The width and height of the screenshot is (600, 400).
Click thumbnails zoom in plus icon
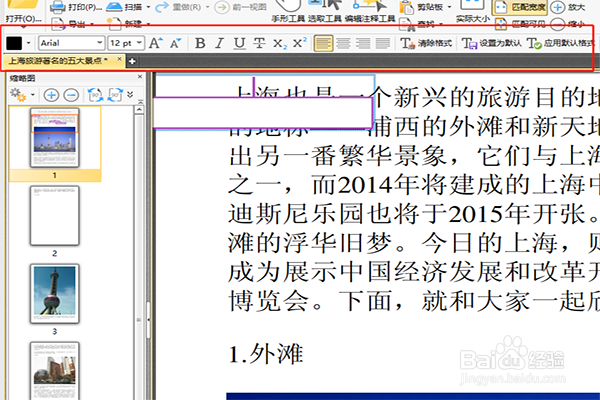point(51,95)
